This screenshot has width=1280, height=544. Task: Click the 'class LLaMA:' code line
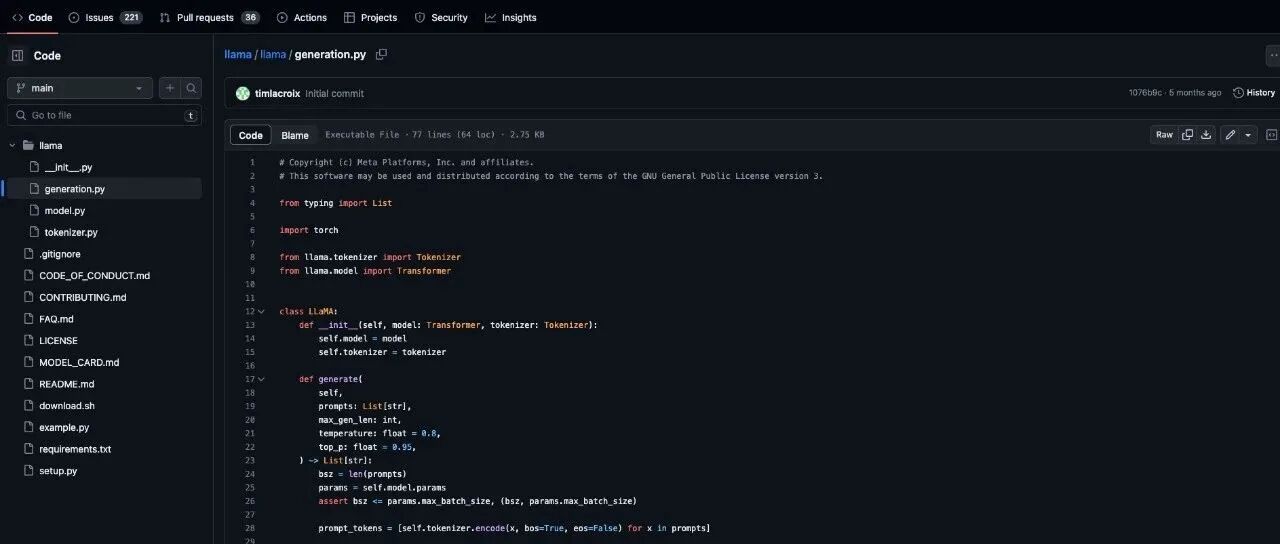(x=309, y=311)
